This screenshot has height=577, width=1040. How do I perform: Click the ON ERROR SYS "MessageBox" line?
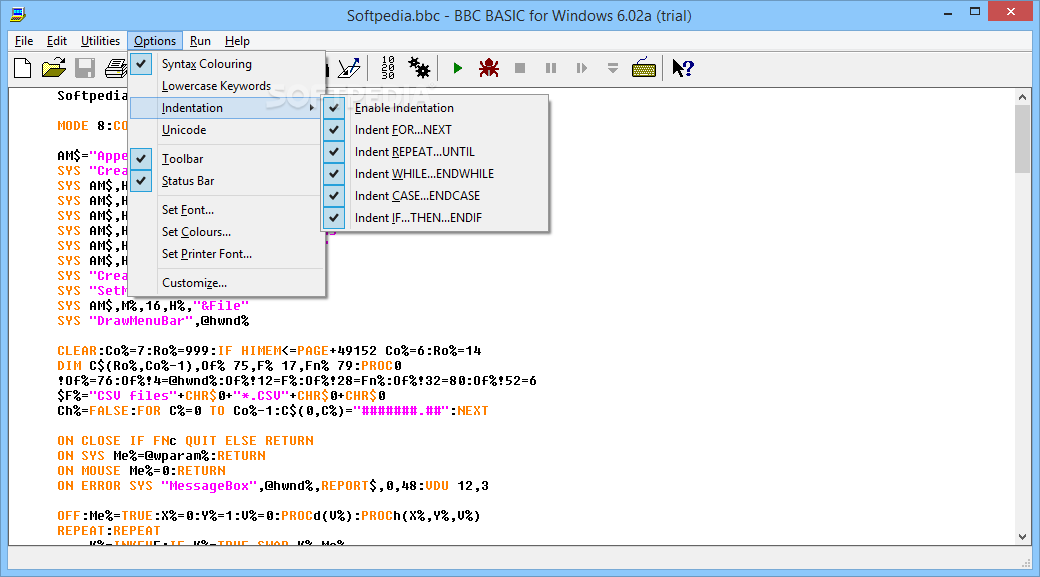click(273, 485)
